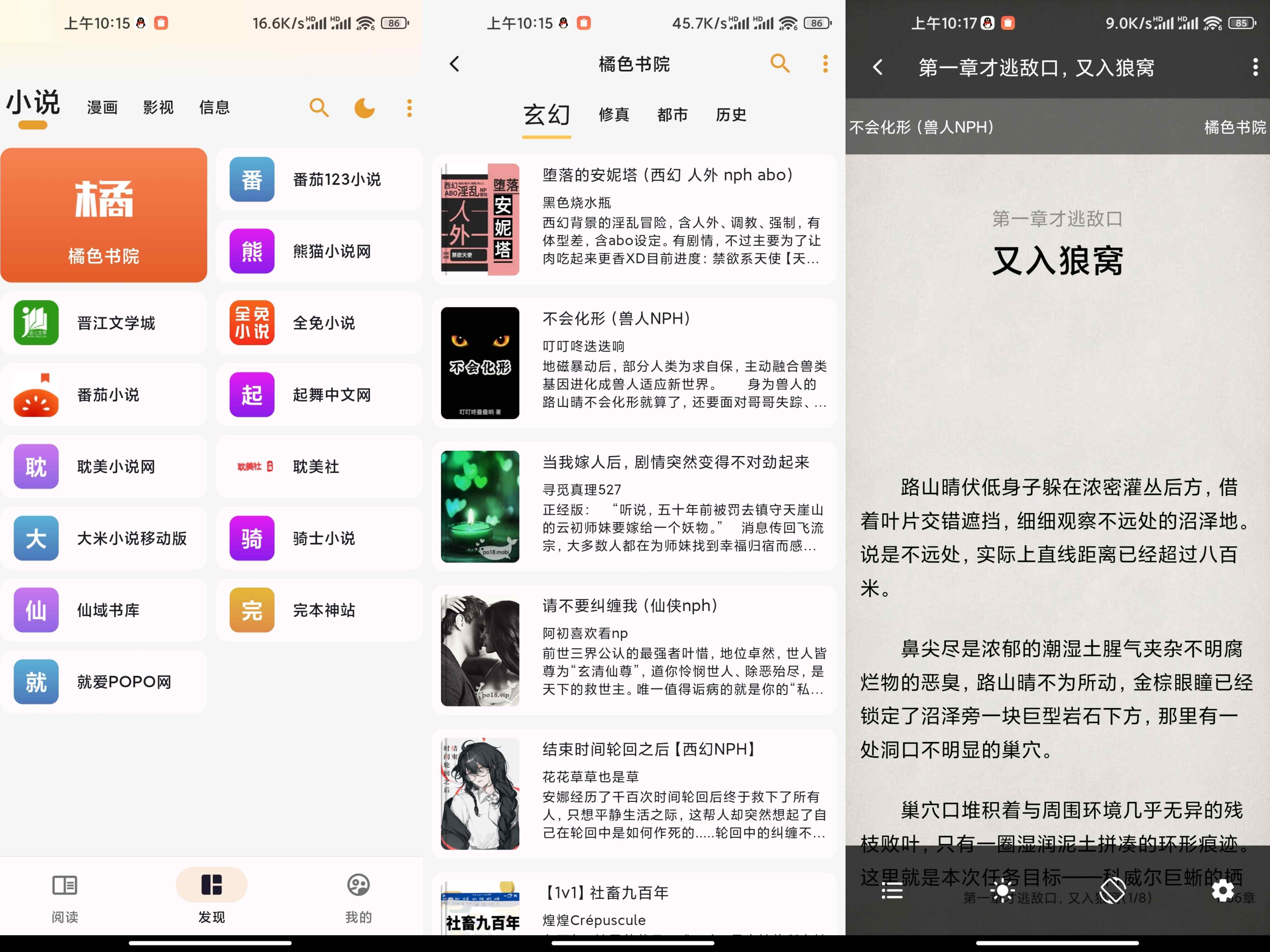Select the 修真 category tab

tap(614, 115)
